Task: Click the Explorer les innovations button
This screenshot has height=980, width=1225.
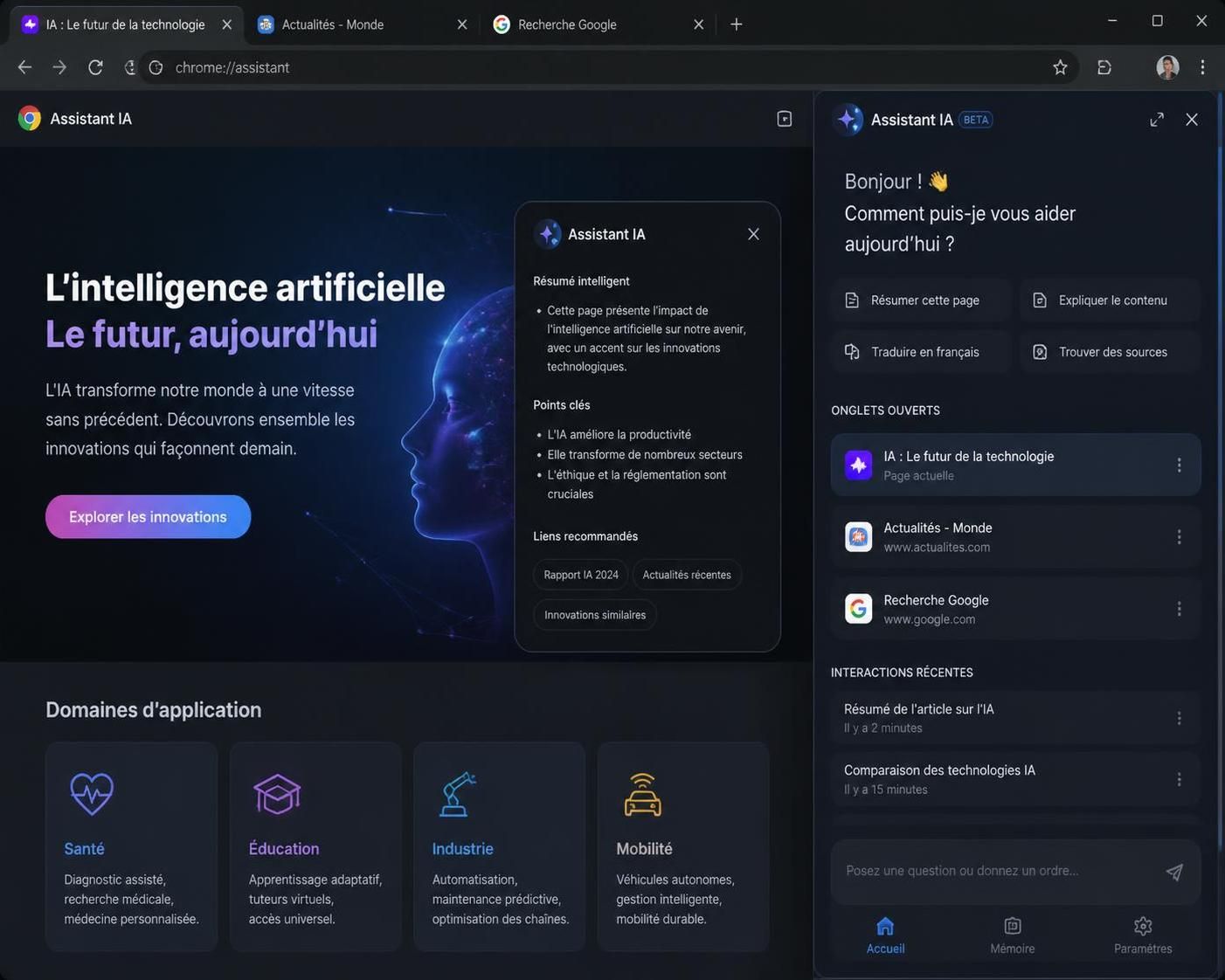Action: [149, 517]
